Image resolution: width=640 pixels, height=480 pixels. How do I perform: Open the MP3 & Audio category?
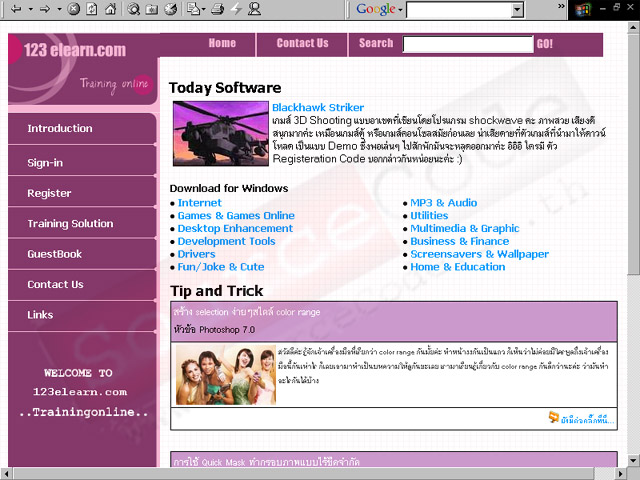(x=444, y=203)
